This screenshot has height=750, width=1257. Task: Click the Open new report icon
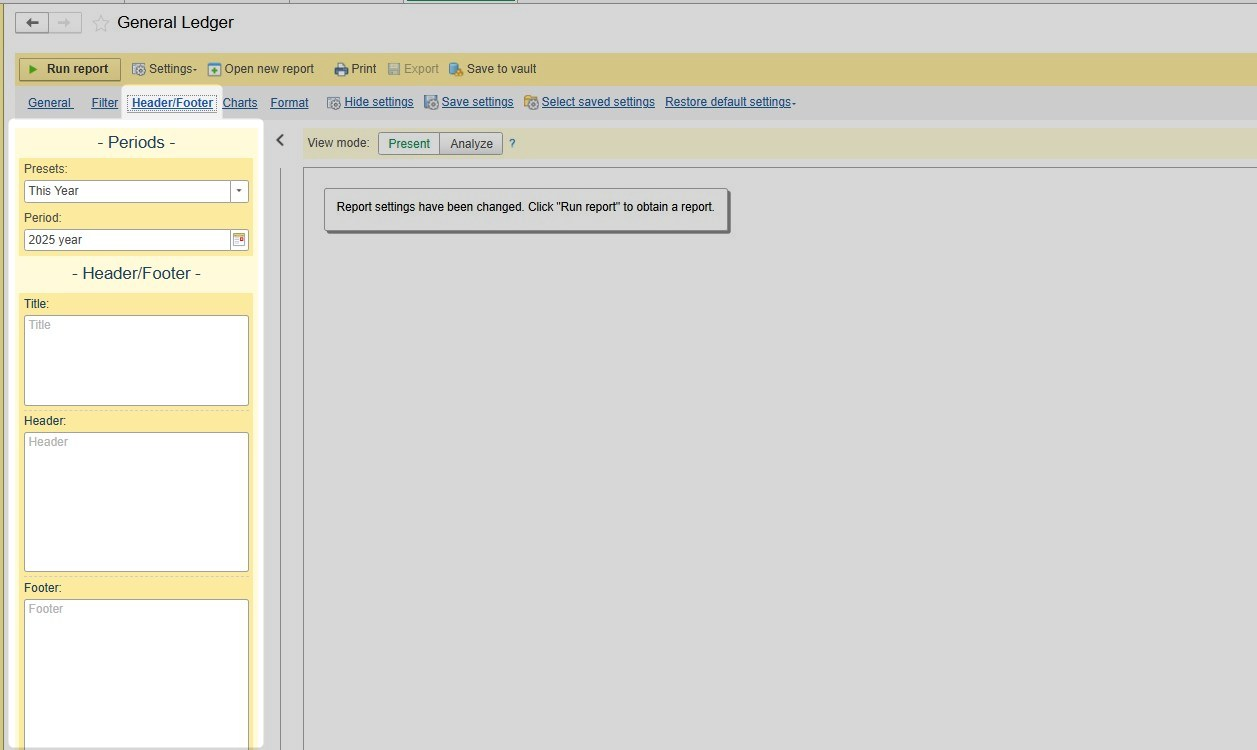pyautogui.click(x=214, y=69)
